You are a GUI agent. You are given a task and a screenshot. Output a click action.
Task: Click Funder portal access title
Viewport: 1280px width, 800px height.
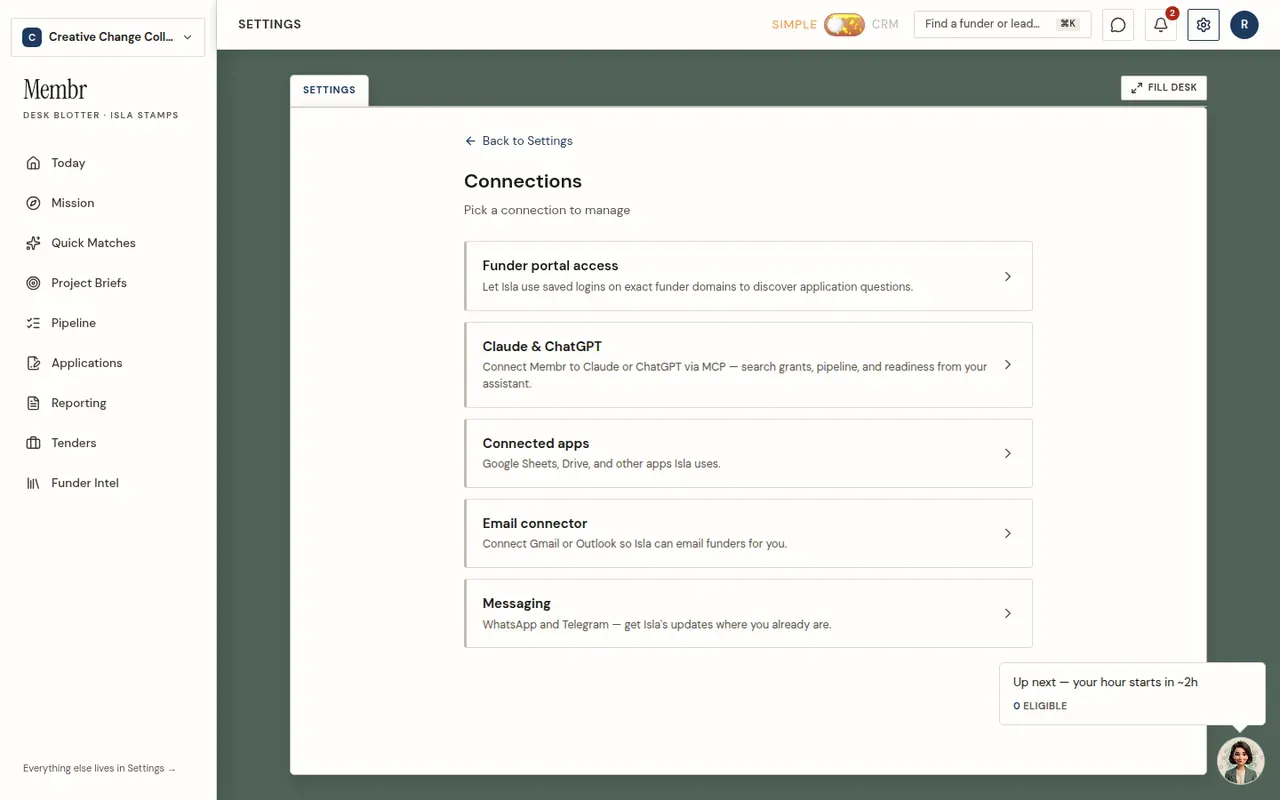pyautogui.click(x=550, y=266)
